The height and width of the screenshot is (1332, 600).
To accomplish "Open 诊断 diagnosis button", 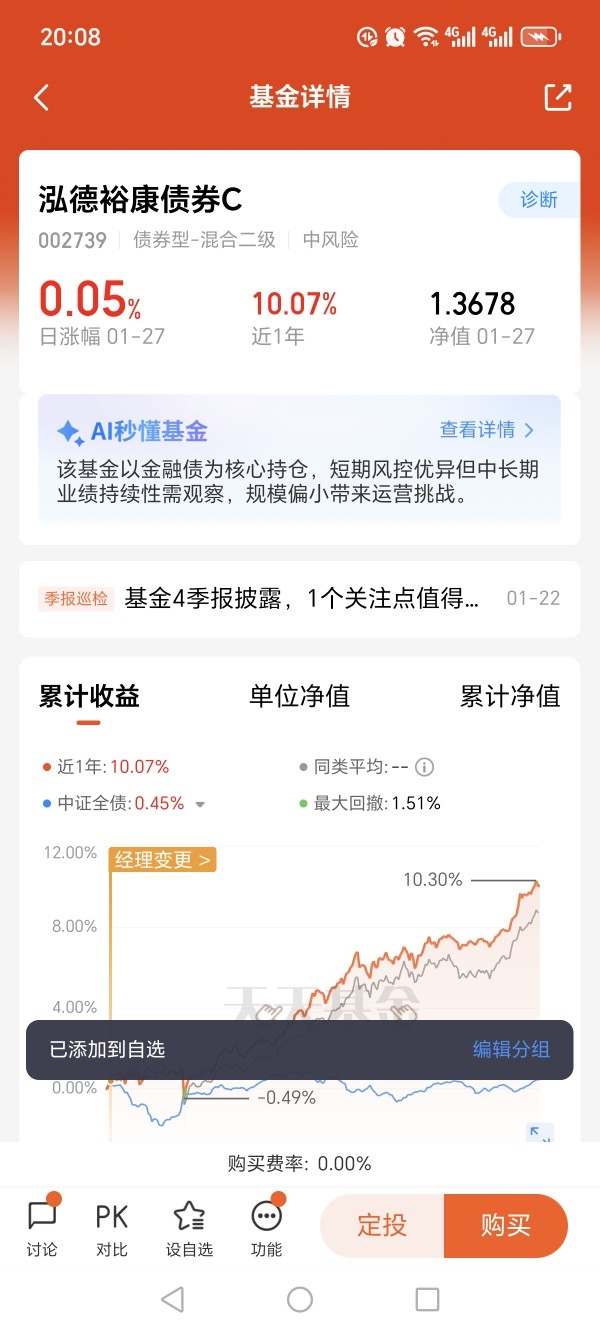I will [x=539, y=199].
